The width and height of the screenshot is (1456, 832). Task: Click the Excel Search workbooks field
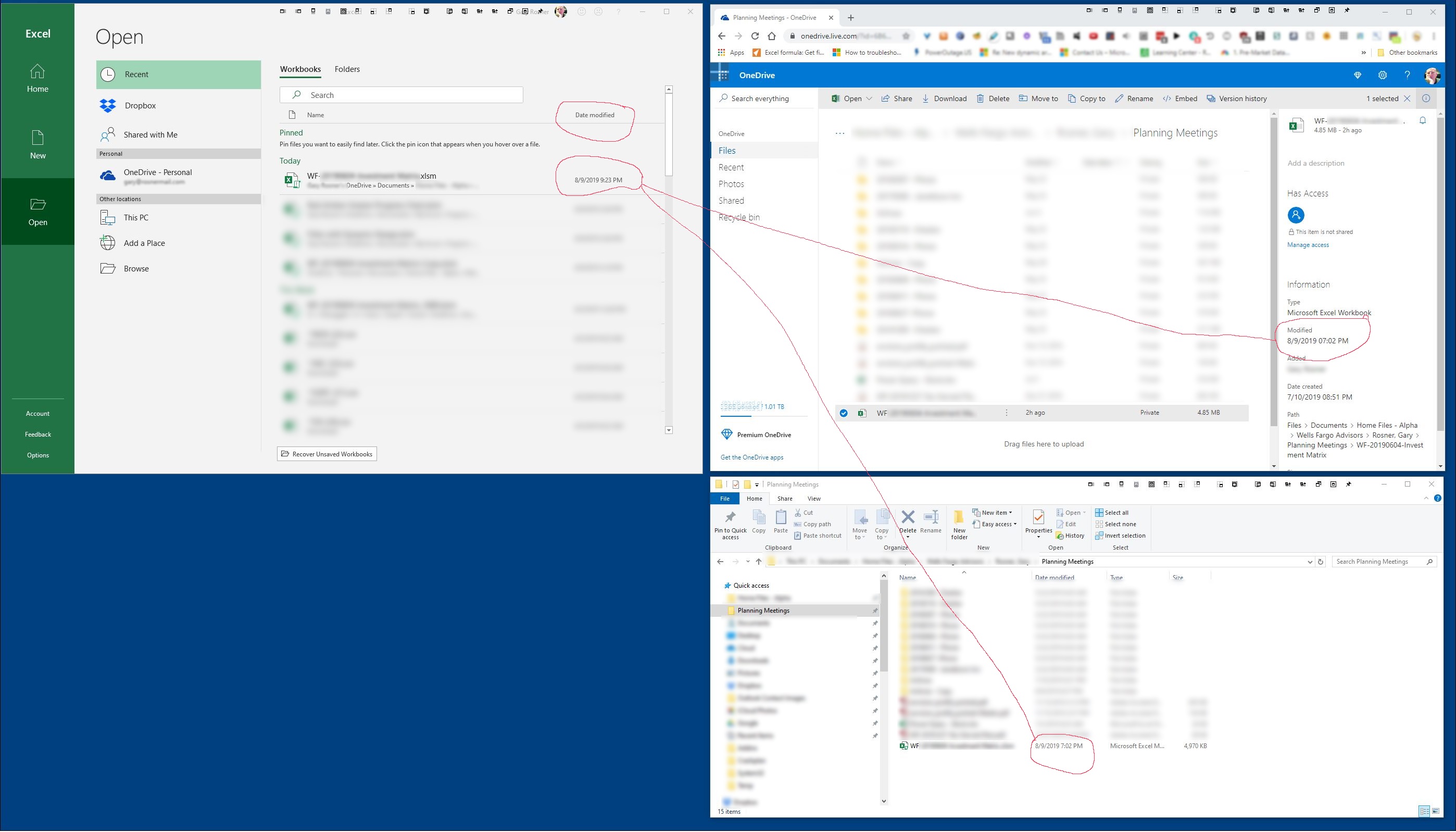[401, 95]
